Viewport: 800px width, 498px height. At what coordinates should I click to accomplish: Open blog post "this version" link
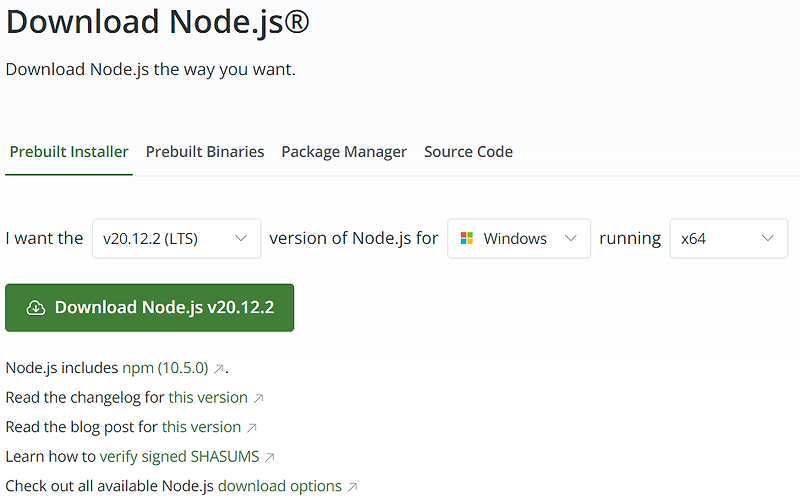202,427
